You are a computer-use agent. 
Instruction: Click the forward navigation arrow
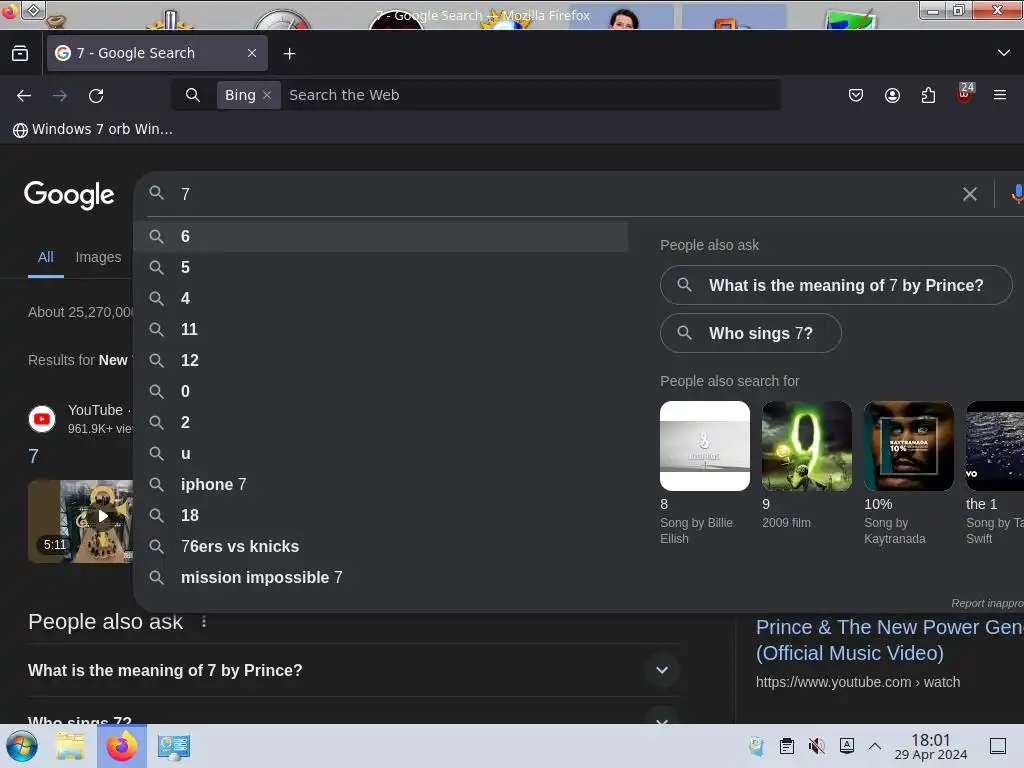pos(60,96)
